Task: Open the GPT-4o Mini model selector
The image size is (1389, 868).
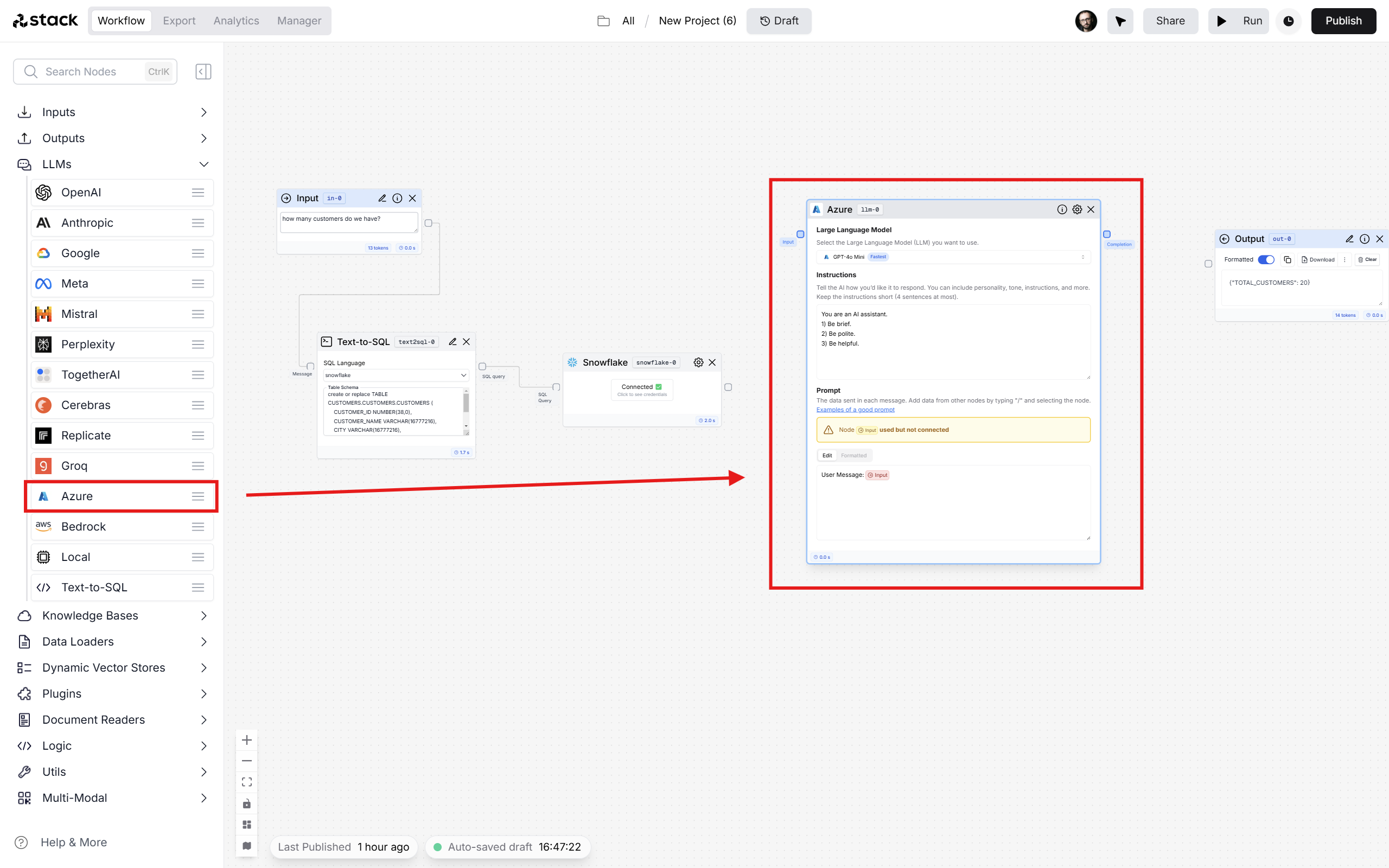Action: point(953,257)
